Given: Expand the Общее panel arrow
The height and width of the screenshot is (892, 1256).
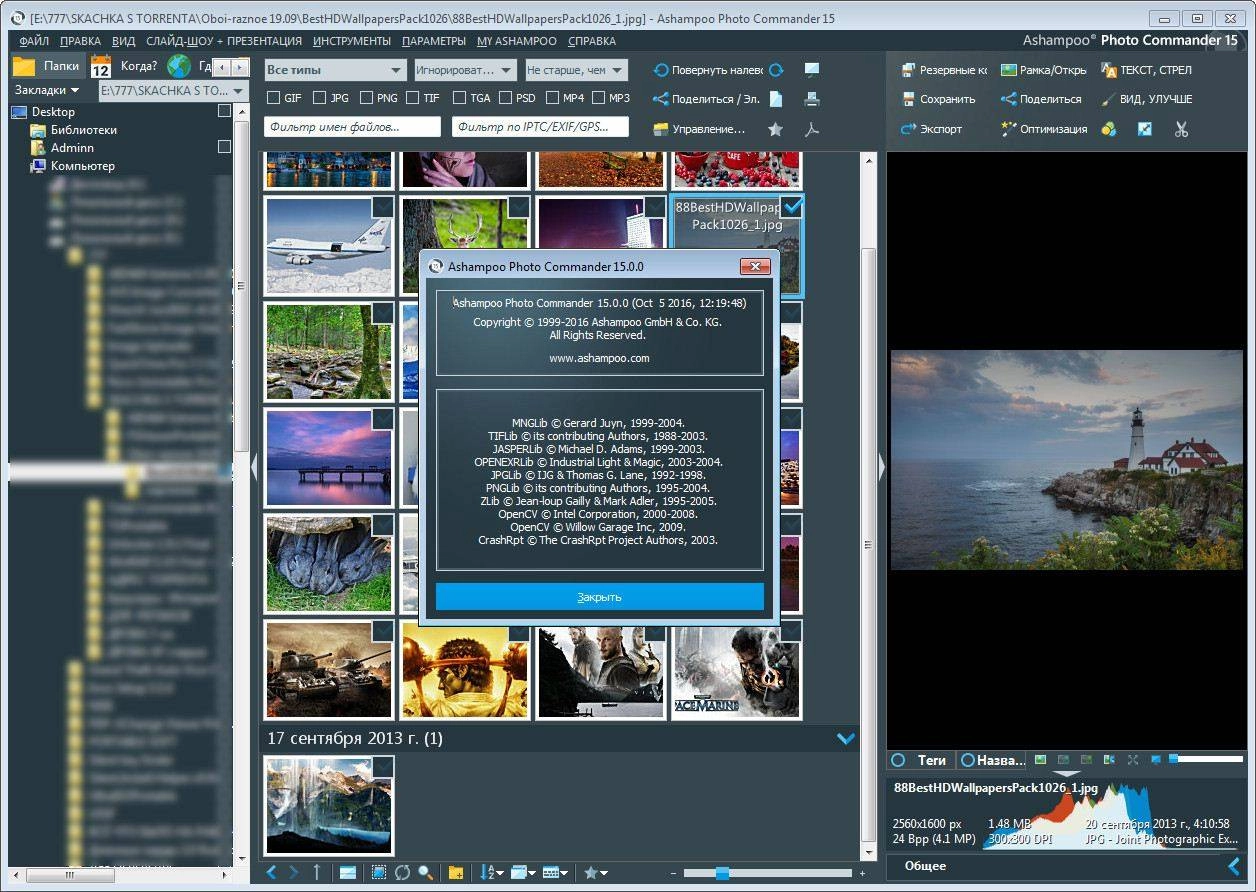Looking at the screenshot, I should [x=1233, y=866].
